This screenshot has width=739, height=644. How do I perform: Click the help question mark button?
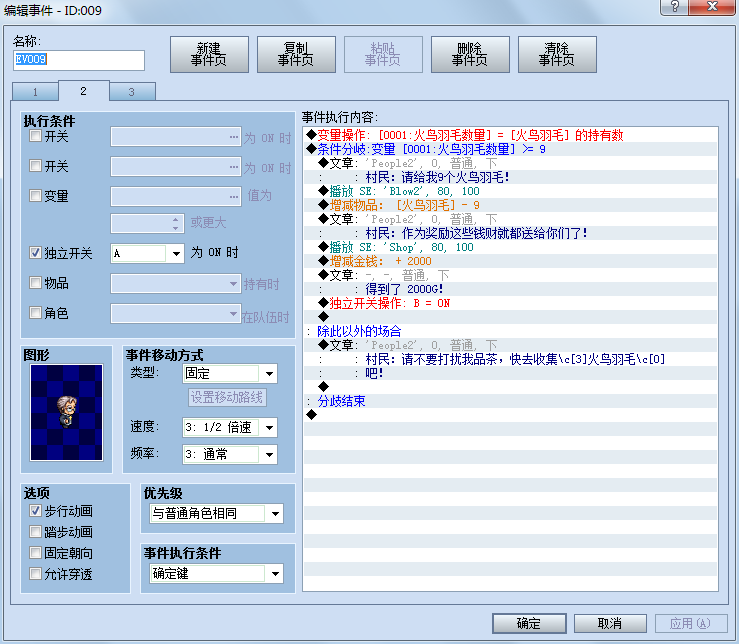tap(674, 7)
